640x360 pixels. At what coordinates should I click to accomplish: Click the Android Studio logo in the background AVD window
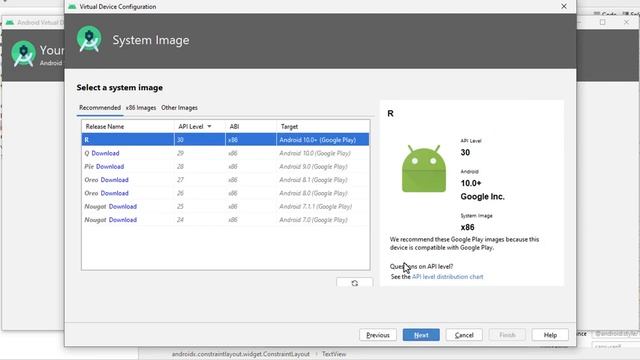point(23,53)
